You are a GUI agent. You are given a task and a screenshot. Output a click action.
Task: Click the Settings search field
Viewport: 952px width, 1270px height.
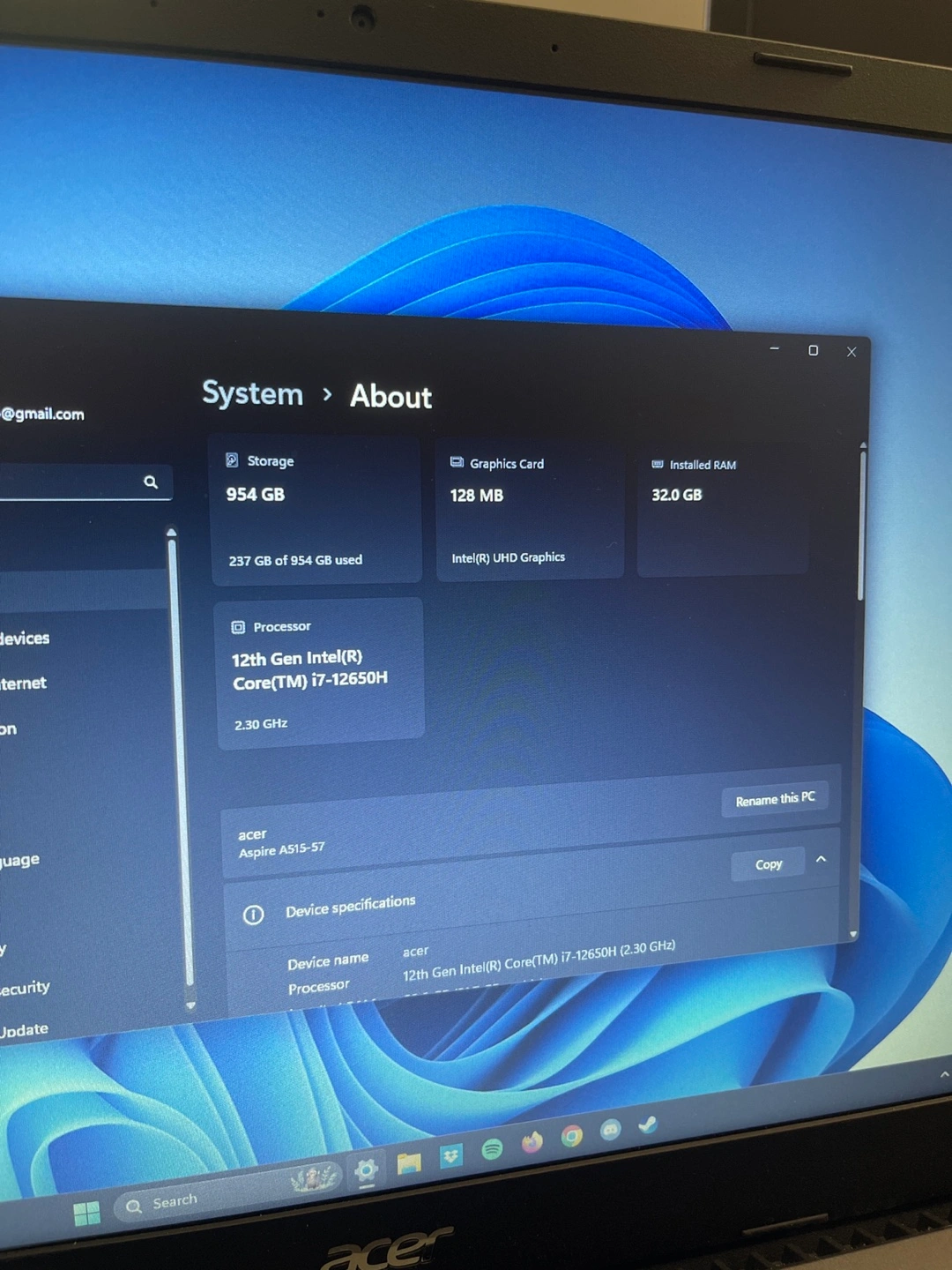tap(86, 482)
